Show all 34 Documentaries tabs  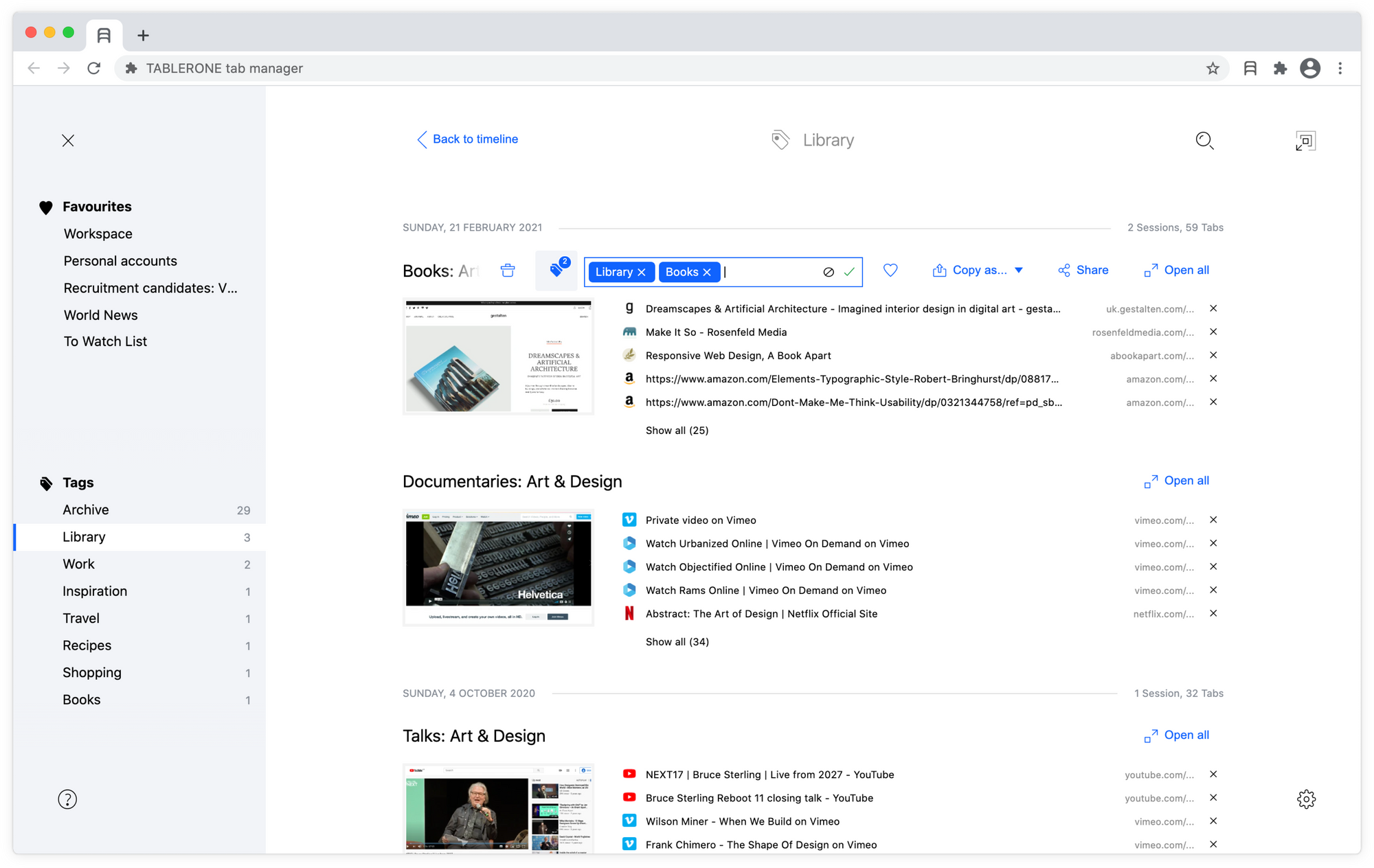pyautogui.click(x=677, y=642)
